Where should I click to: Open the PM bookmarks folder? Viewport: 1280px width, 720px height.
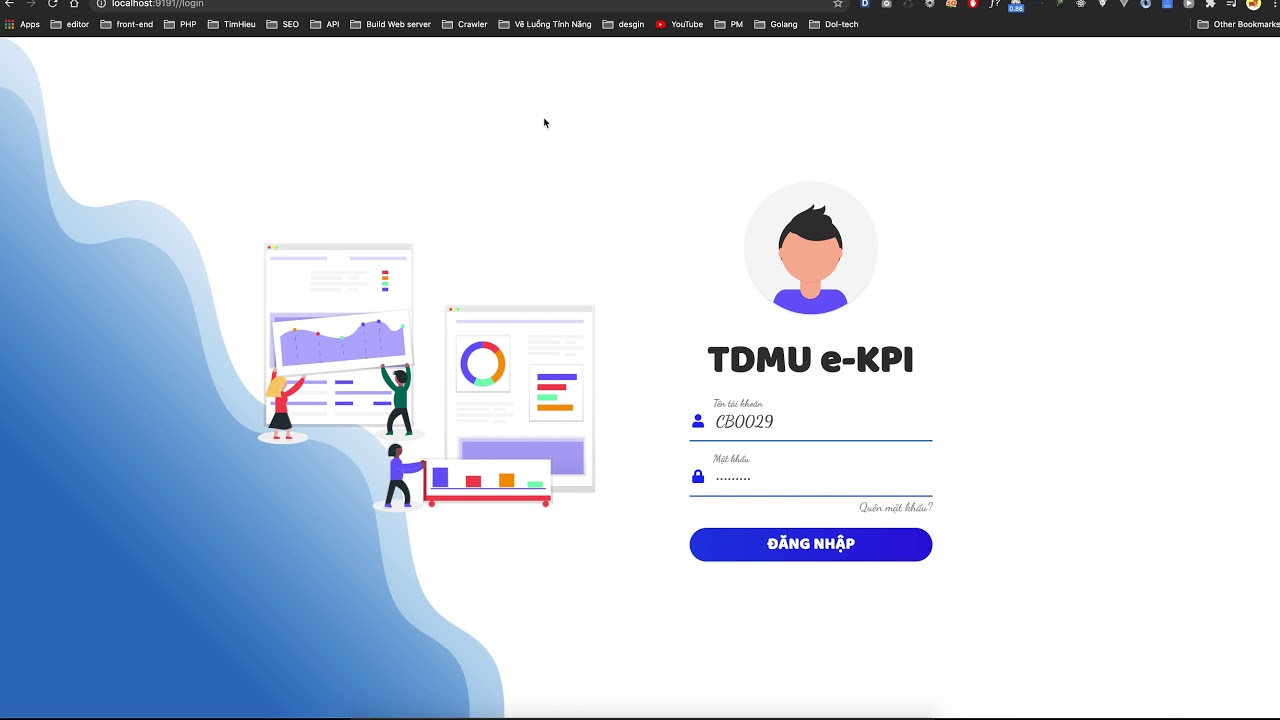[x=729, y=24]
